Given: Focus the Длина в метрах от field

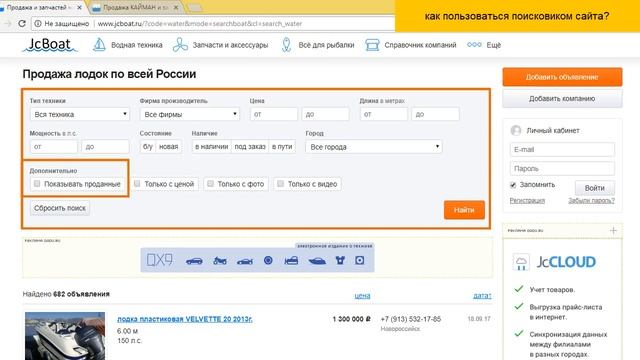Looking at the screenshot, I should [384, 114].
